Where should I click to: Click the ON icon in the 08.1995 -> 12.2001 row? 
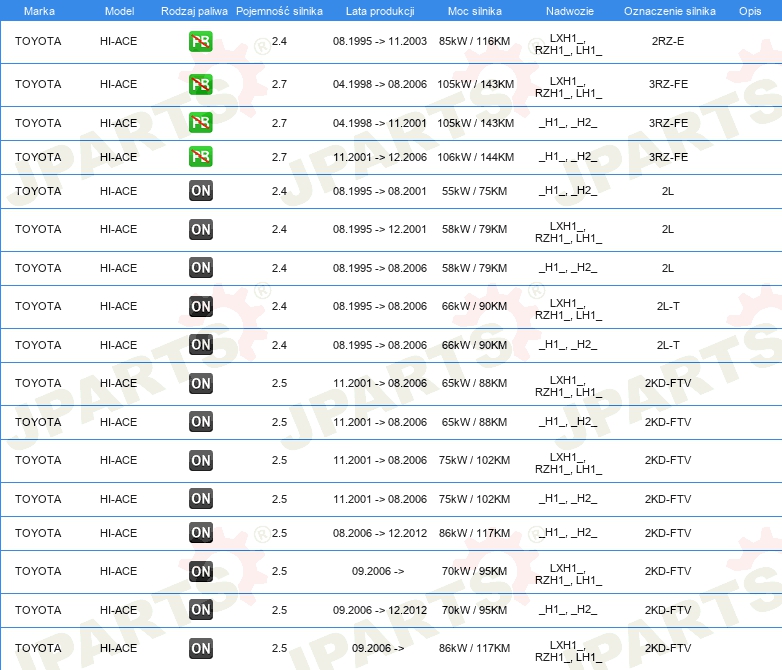[200, 229]
